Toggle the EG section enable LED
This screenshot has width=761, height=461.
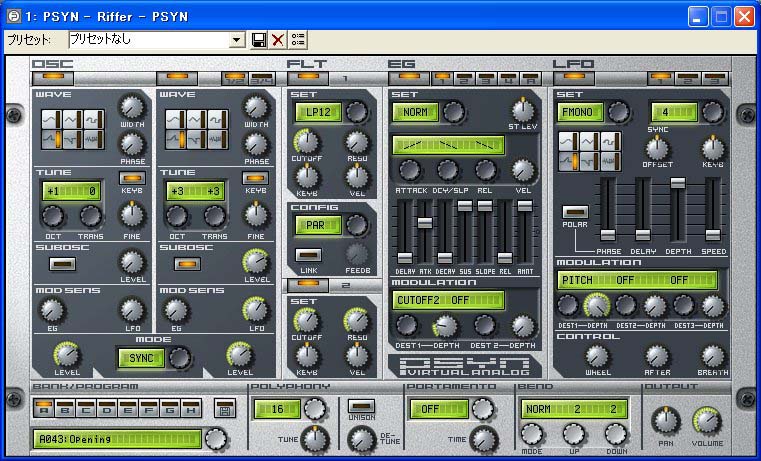pyautogui.click(x=409, y=77)
